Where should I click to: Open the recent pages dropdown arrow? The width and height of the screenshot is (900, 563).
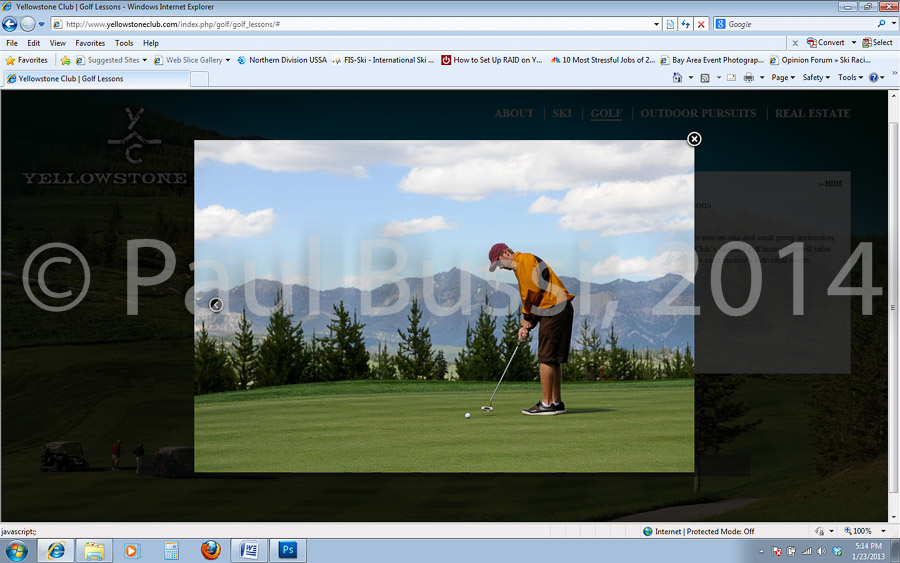[41, 25]
